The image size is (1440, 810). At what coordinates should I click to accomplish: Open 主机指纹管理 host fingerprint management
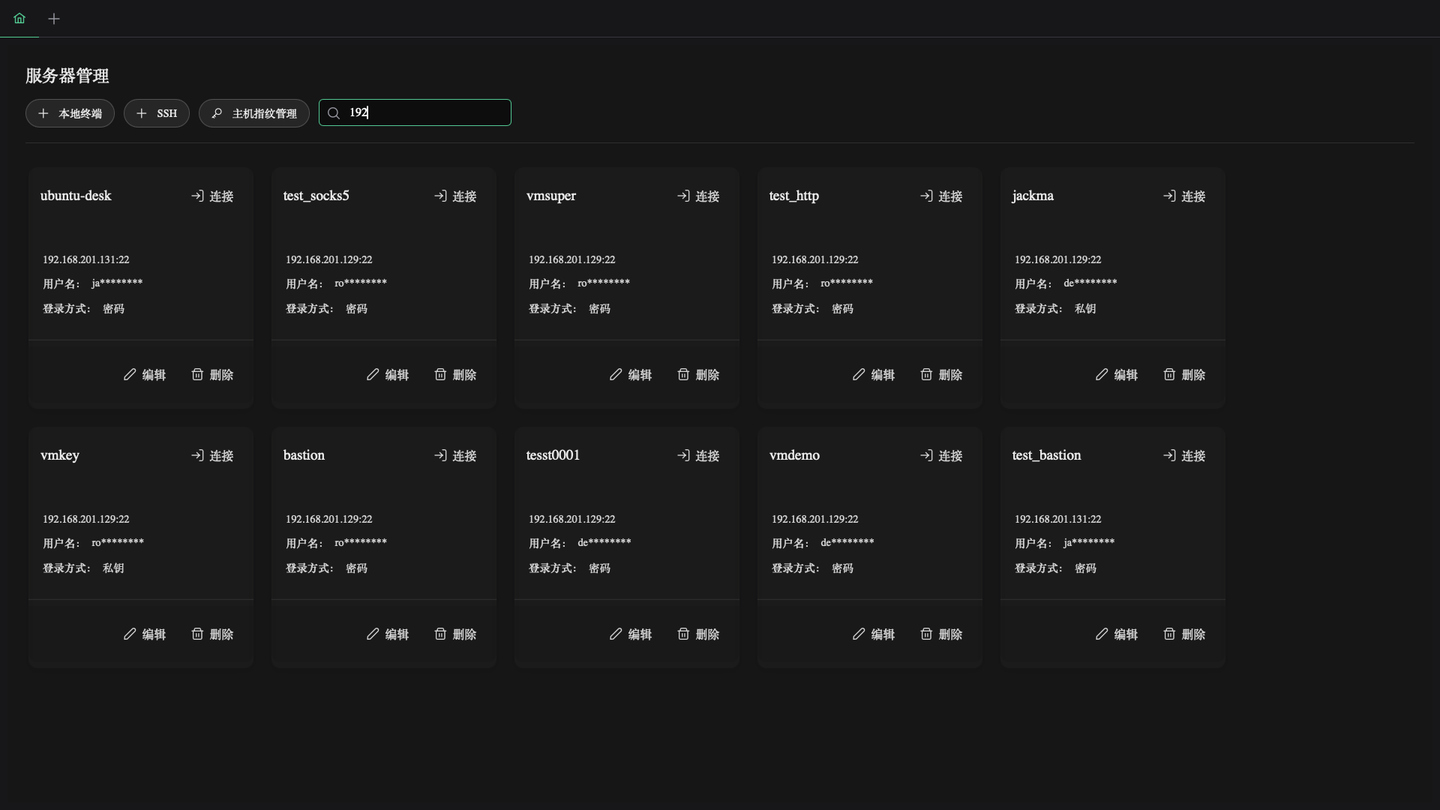(254, 113)
